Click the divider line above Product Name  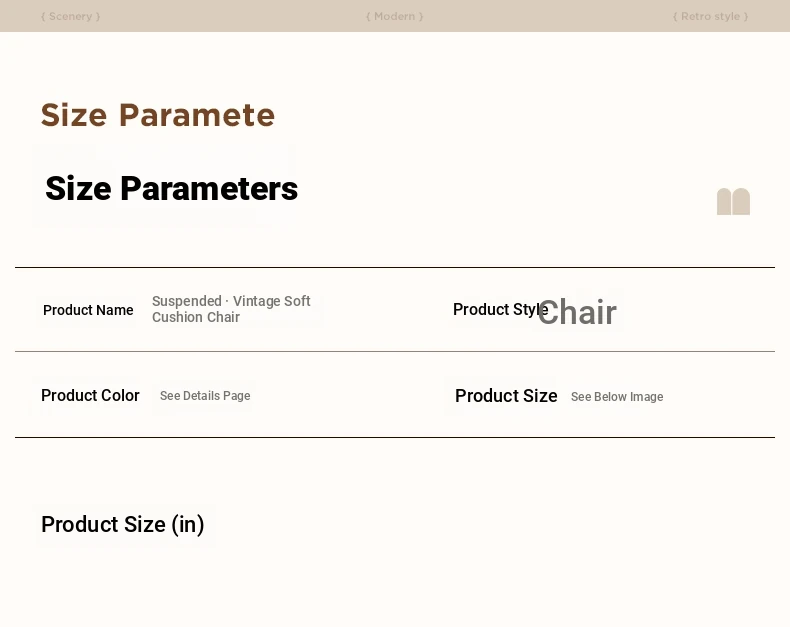pos(394,267)
